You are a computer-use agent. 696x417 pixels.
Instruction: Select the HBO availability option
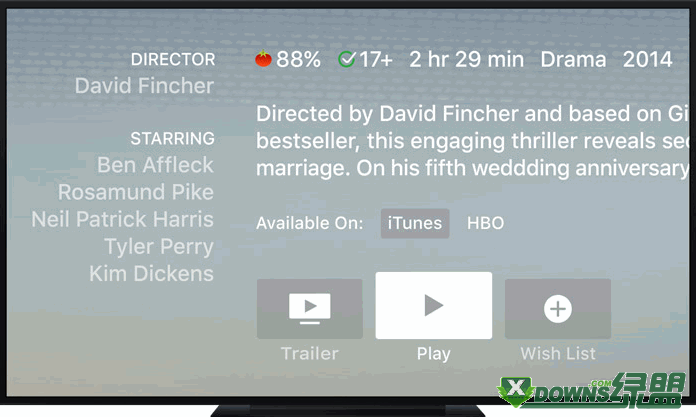tap(485, 223)
